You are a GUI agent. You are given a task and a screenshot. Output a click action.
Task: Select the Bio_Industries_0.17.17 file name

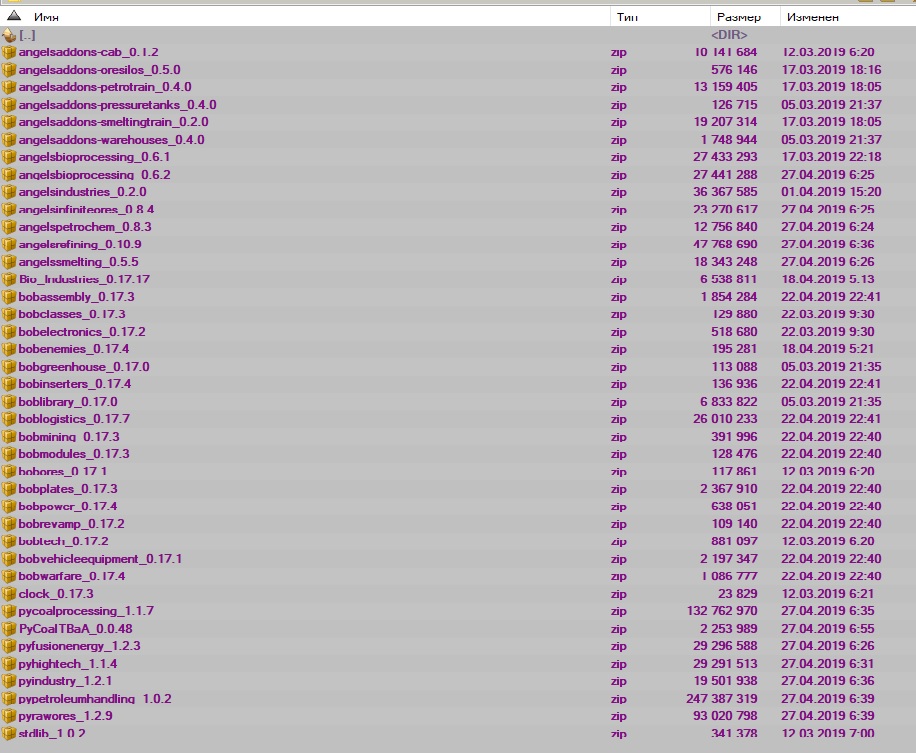(x=84, y=279)
